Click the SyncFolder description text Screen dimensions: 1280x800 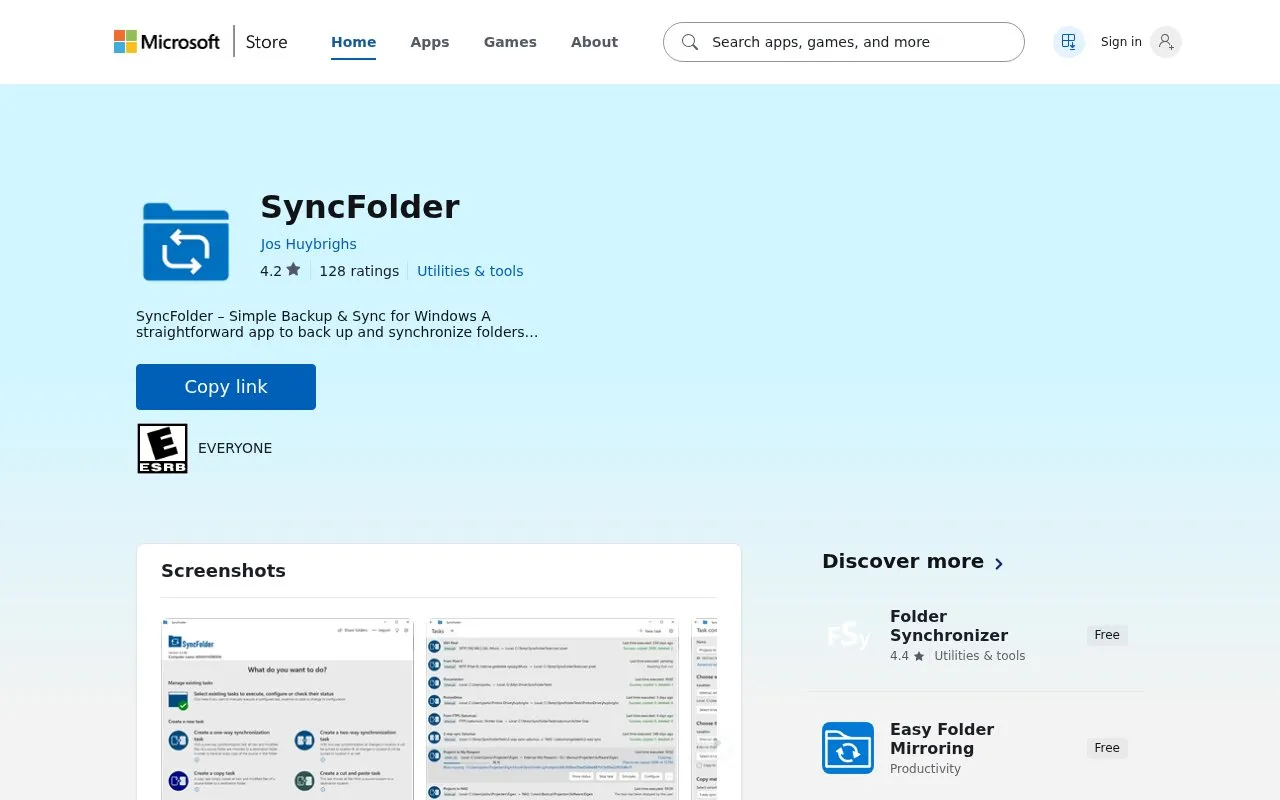tap(337, 324)
